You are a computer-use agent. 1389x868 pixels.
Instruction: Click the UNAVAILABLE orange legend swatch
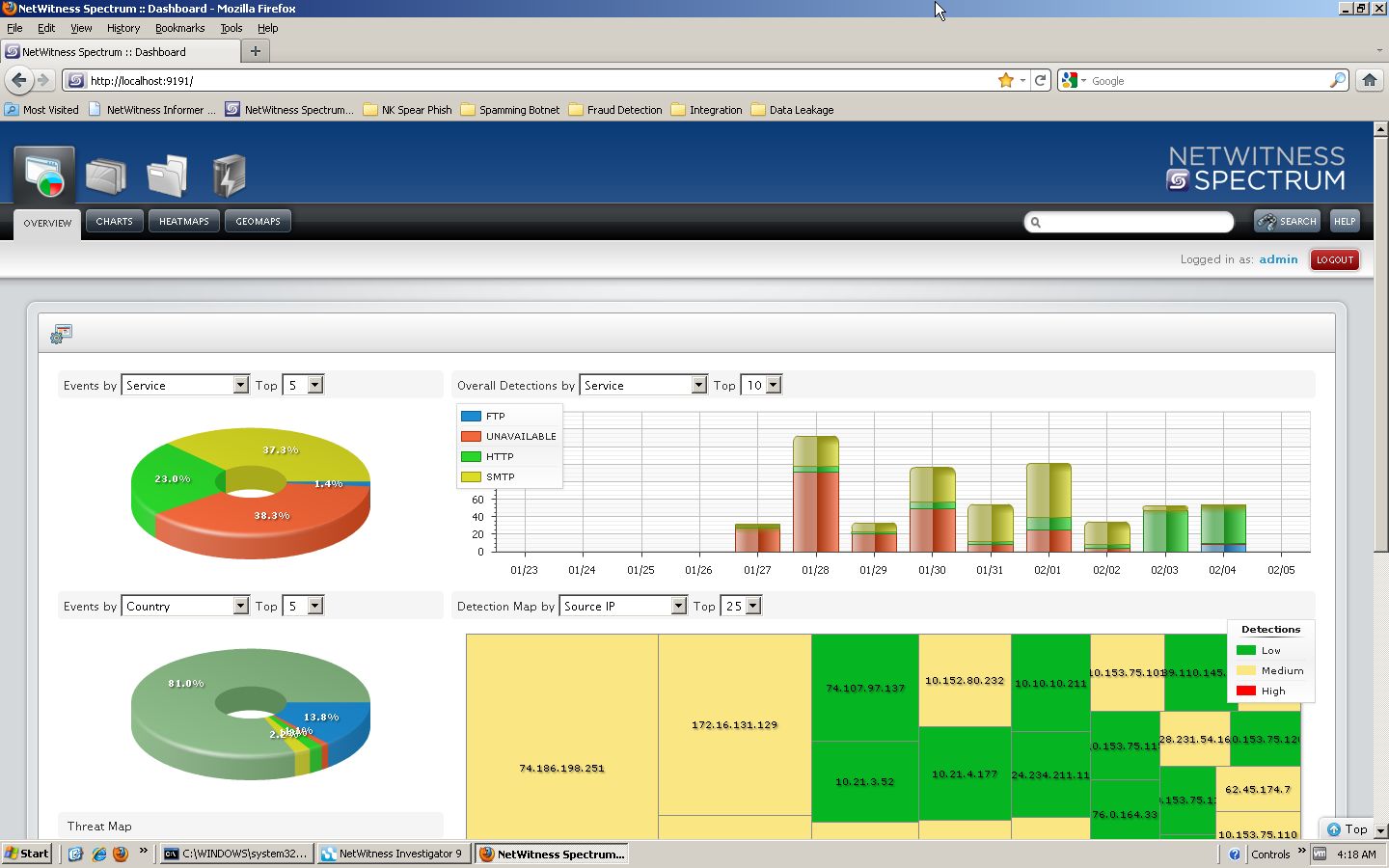(471, 437)
